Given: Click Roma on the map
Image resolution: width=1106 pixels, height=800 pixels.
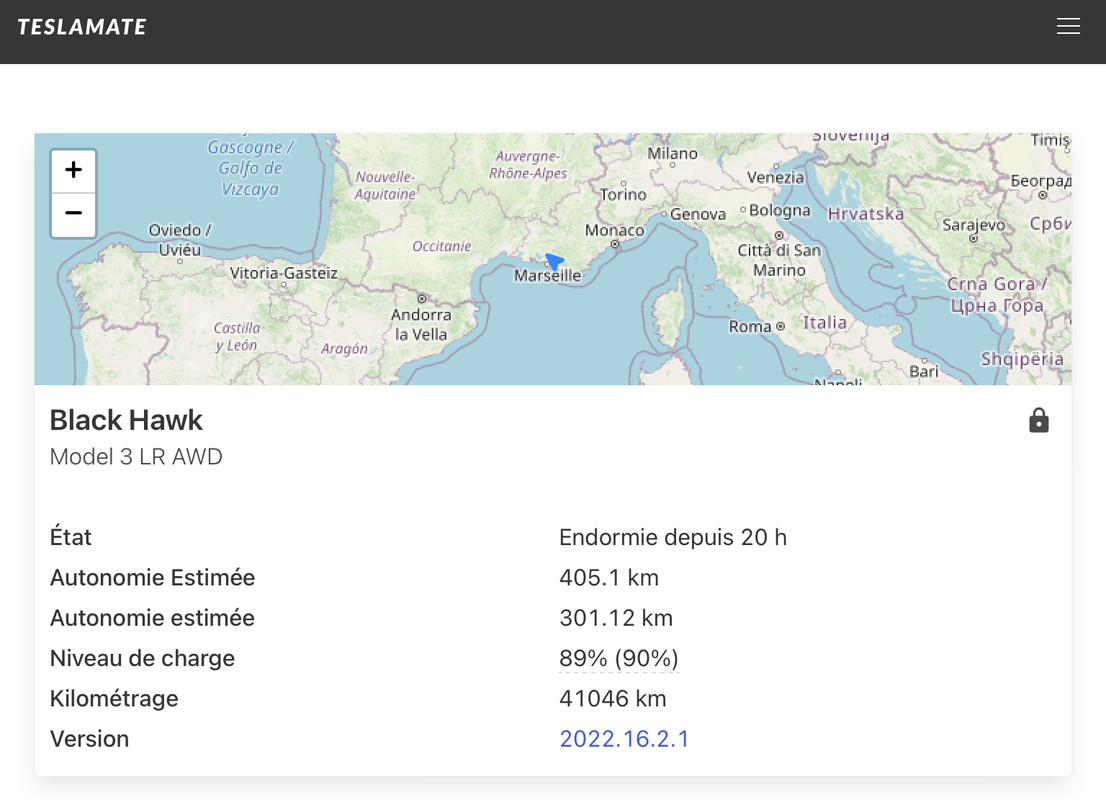Looking at the screenshot, I should pyautogui.click(x=750, y=327).
